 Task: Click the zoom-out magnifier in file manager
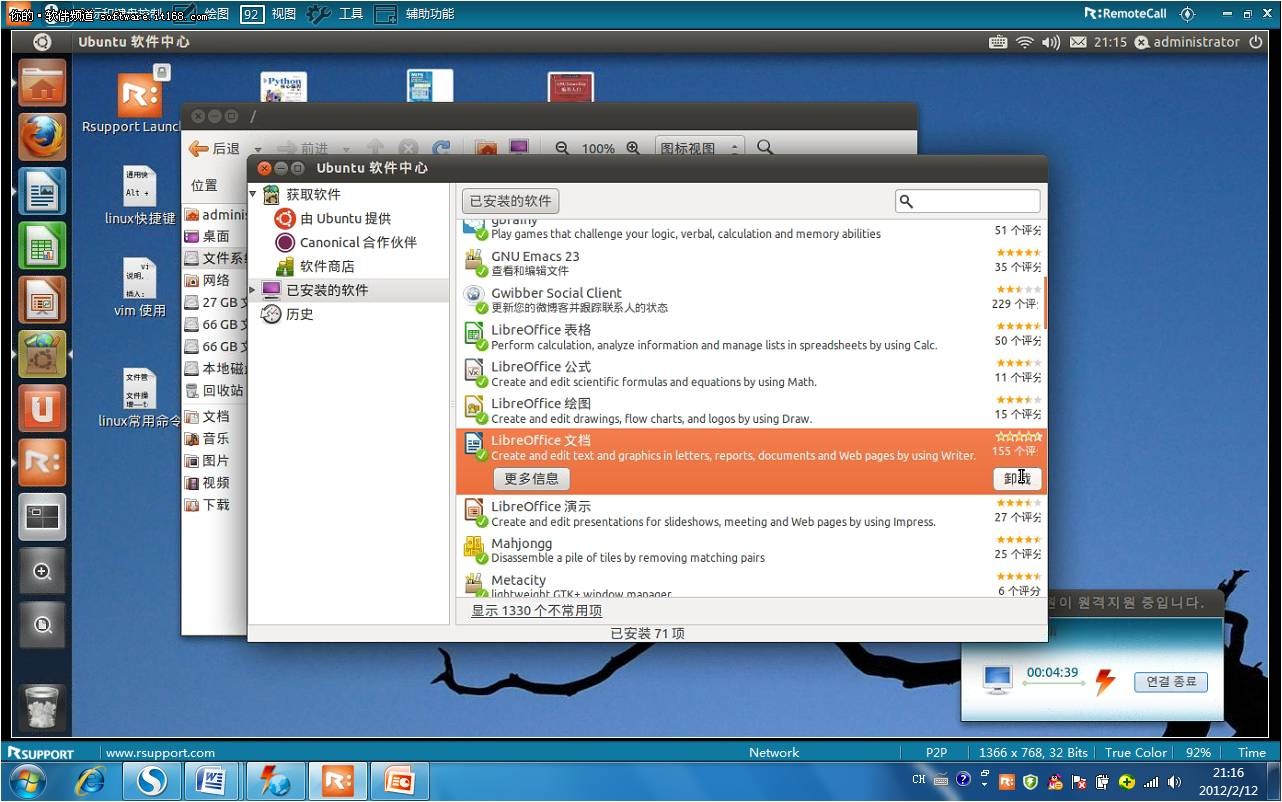pyautogui.click(x=562, y=148)
